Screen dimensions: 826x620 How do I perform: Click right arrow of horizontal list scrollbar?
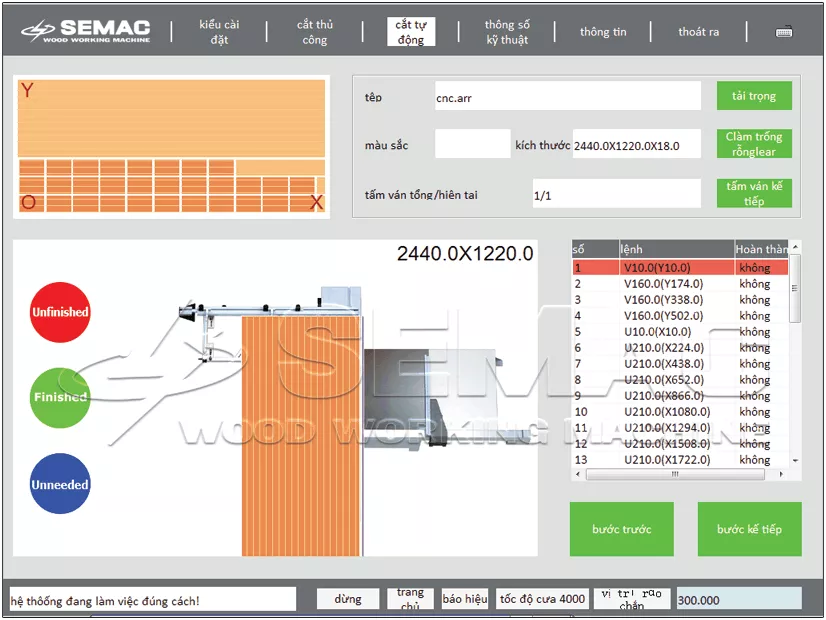click(783, 474)
